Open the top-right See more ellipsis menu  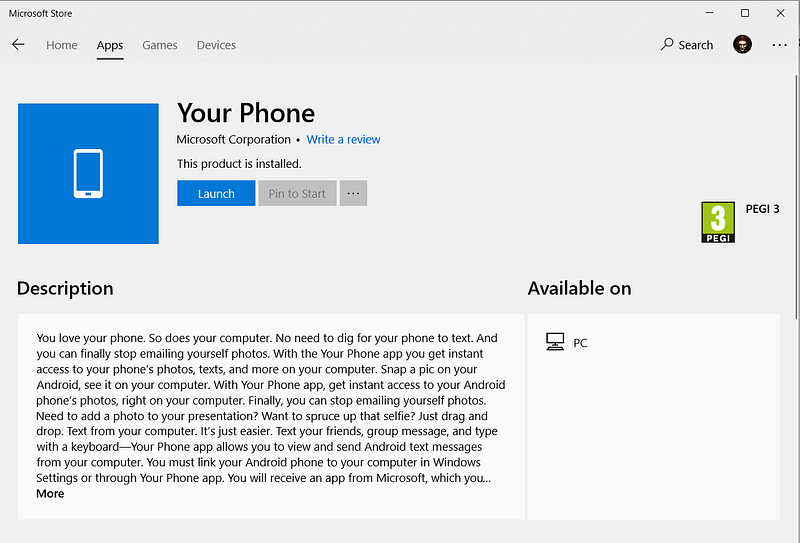click(779, 45)
